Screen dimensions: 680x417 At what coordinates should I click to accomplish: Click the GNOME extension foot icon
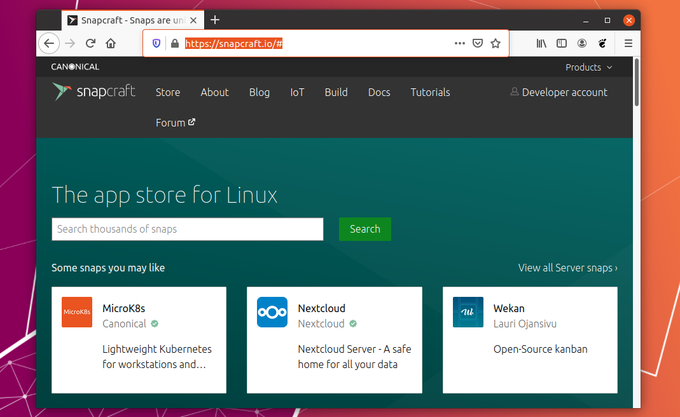coord(602,43)
